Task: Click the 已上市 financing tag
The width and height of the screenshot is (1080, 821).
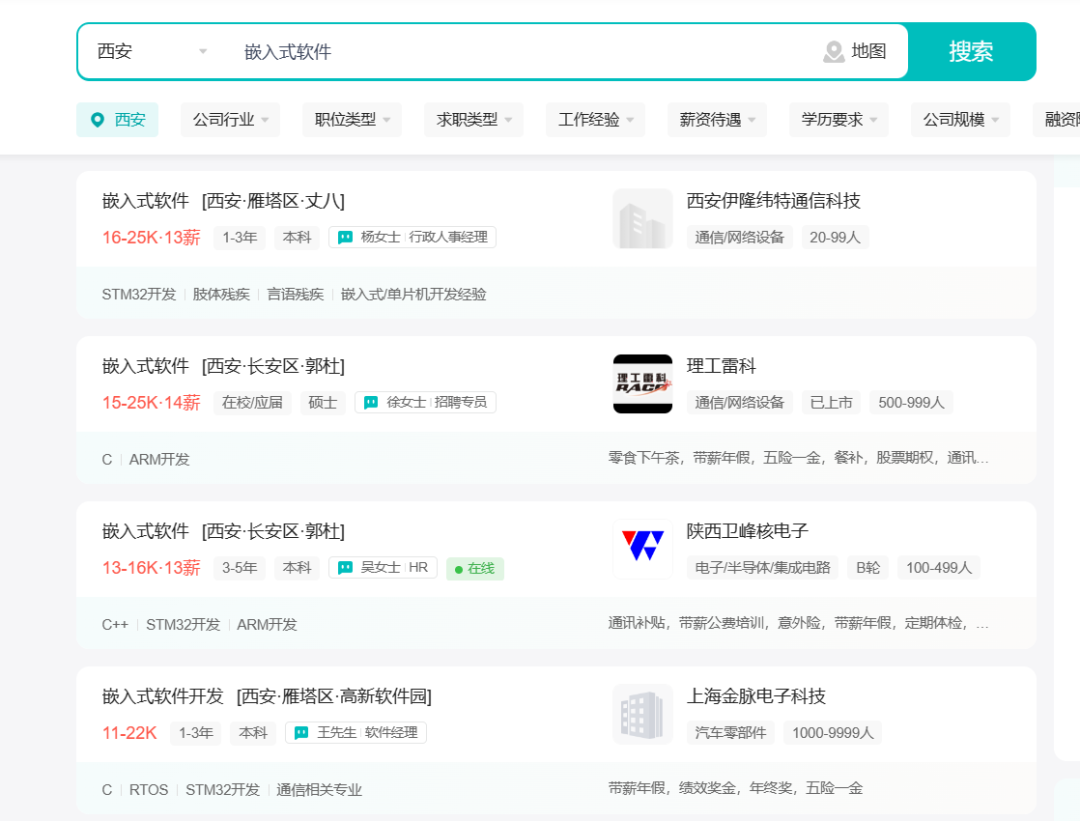Action: click(x=831, y=402)
